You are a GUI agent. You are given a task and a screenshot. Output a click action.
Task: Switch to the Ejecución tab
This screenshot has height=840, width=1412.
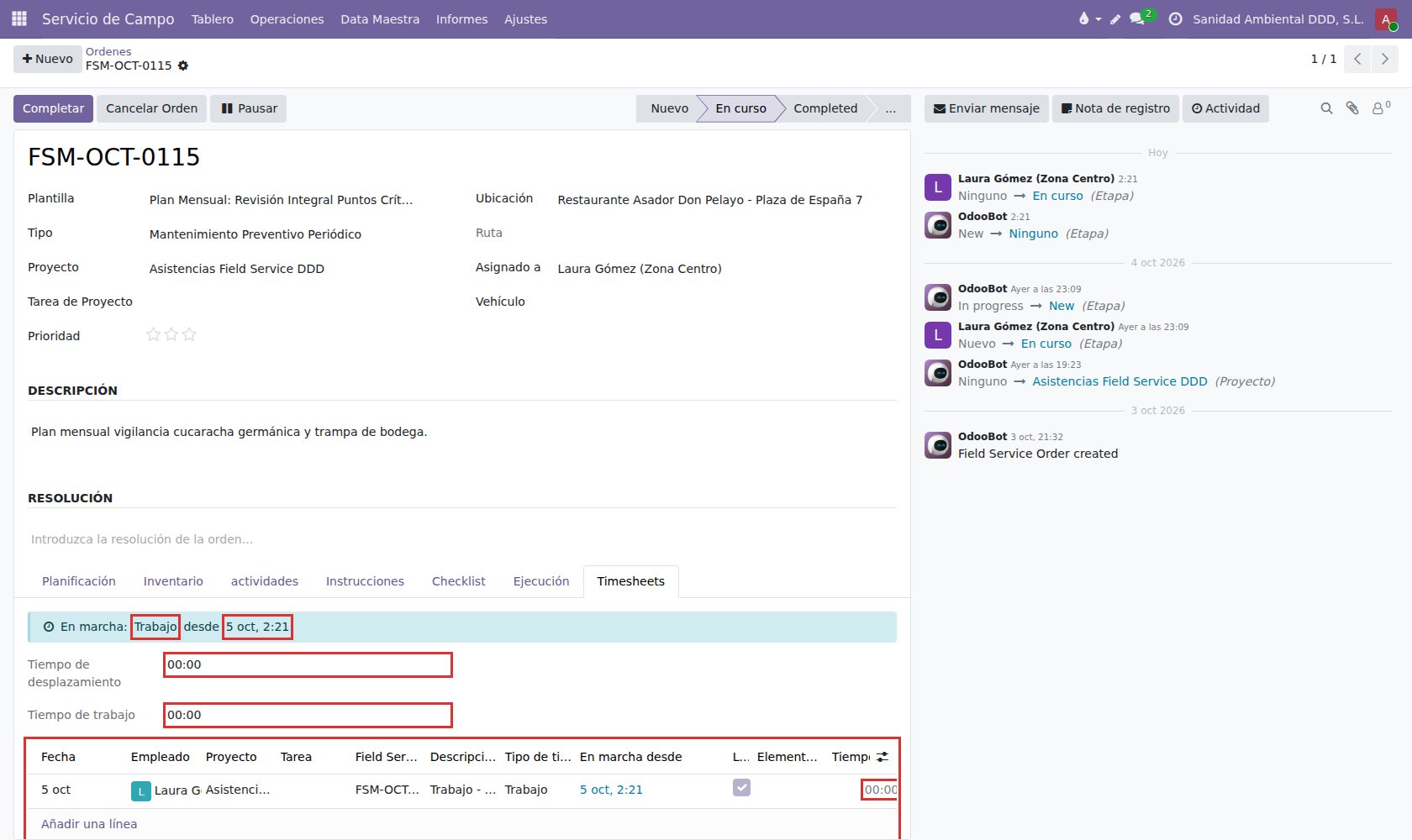pos(541,581)
